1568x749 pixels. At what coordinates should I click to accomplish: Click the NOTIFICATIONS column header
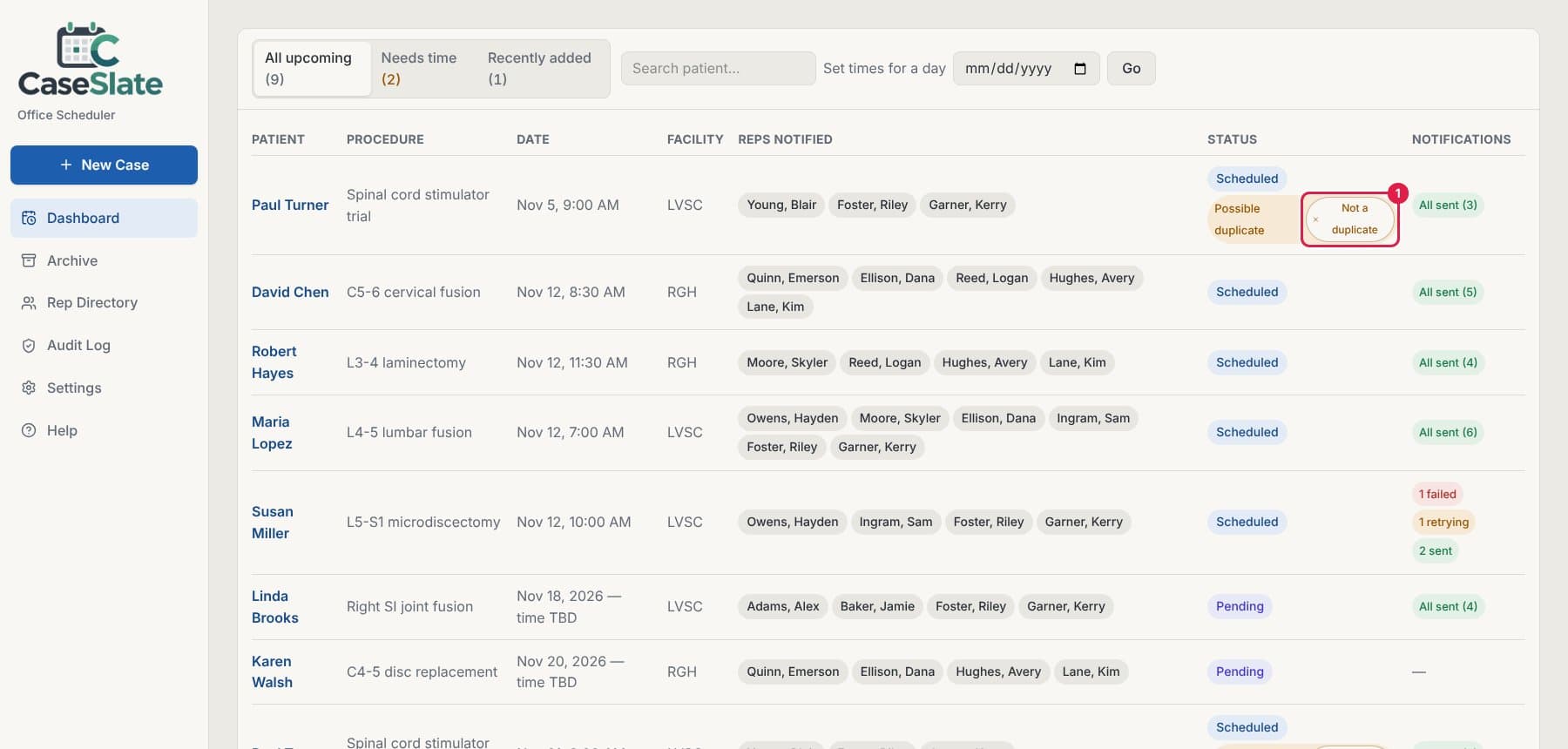pyautogui.click(x=1461, y=139)
